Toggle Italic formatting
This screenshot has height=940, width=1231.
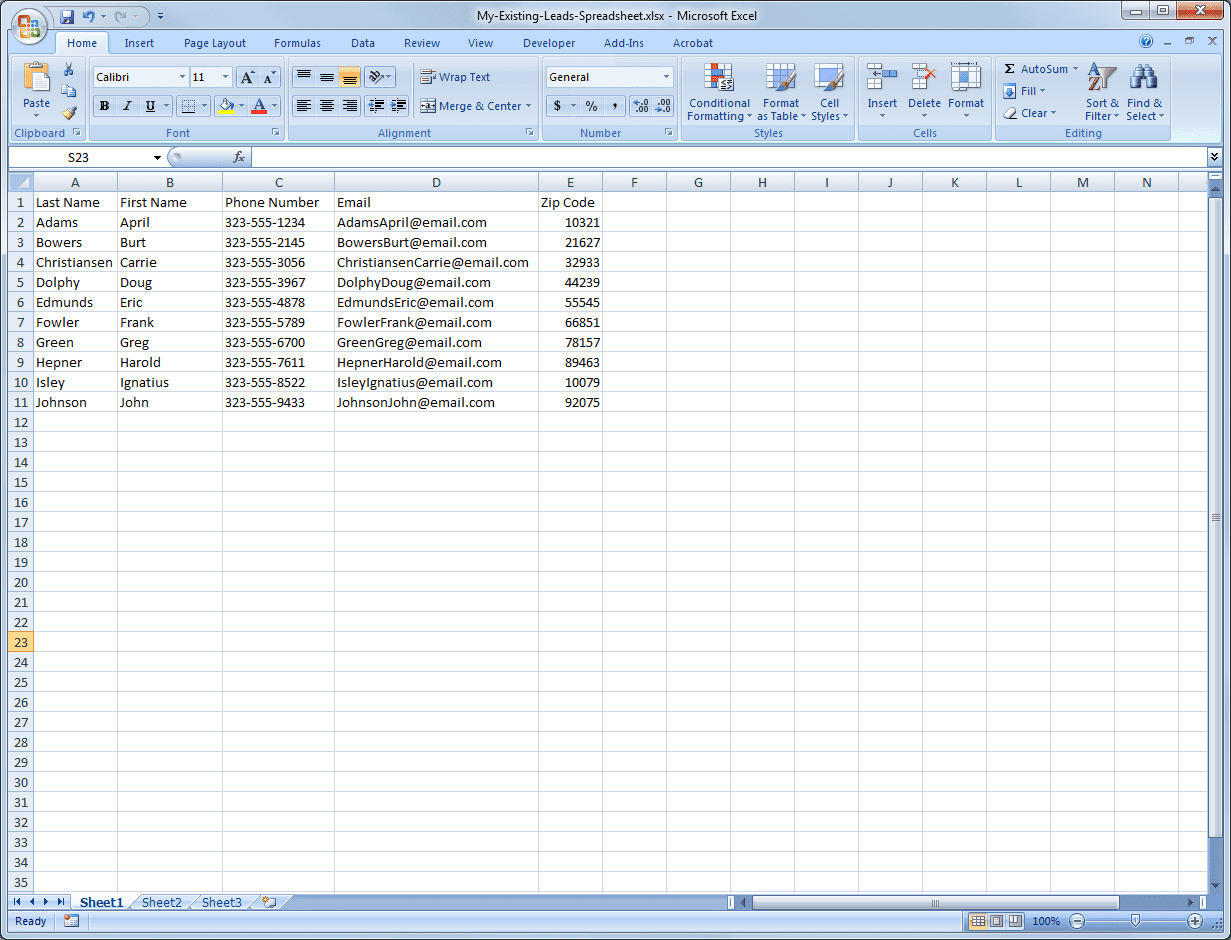pyautogui.click(x=127, y=106)
